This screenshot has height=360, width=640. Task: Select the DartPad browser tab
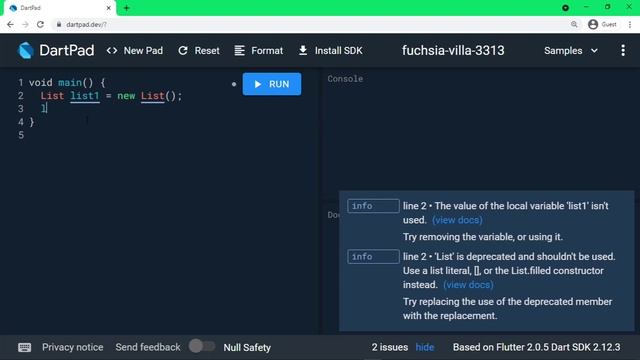click(59, 8)
